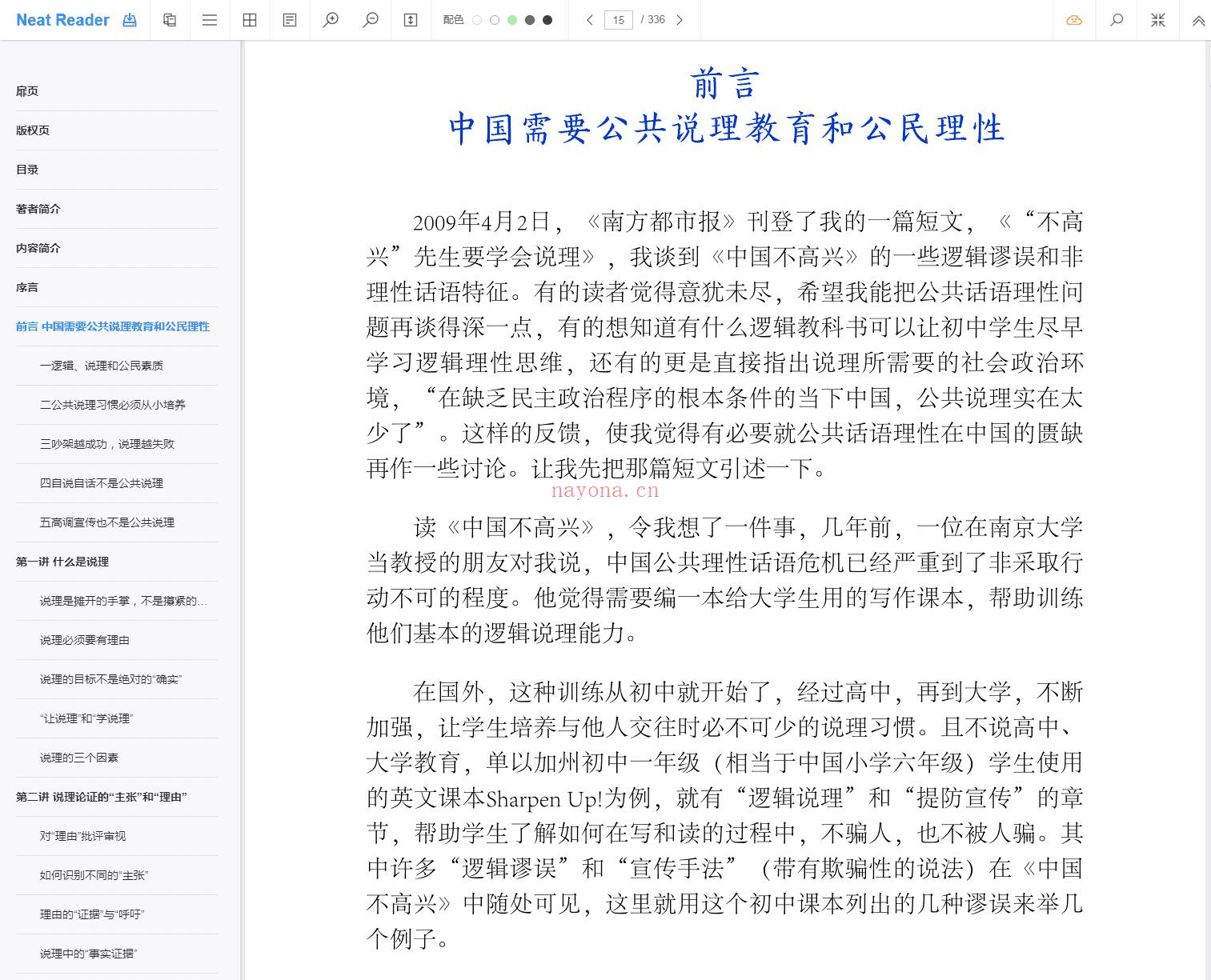Open the search magnifier icon
Viewport: 1211px width, 980px height.
[x=1117, y=20]
